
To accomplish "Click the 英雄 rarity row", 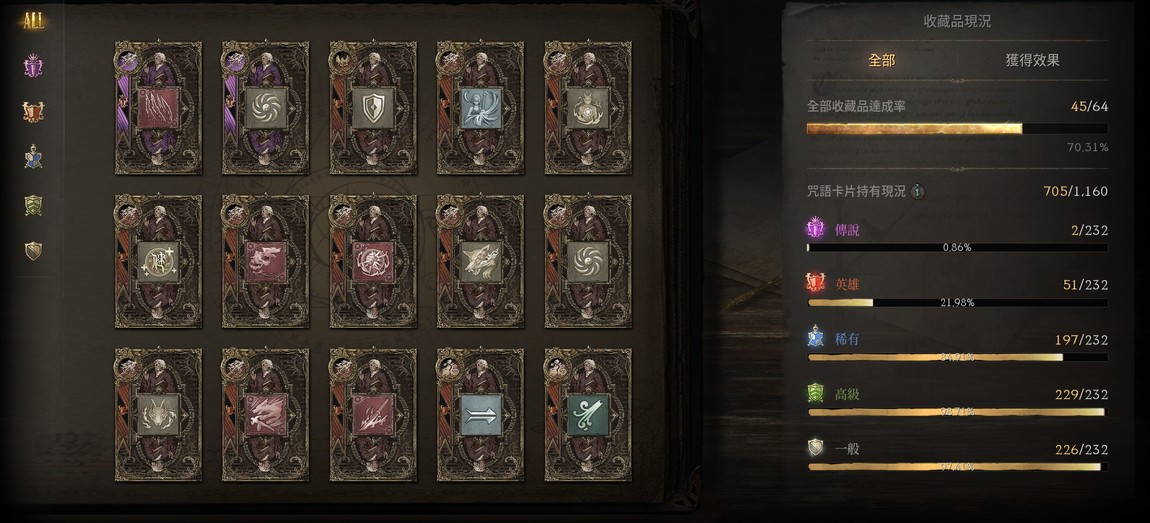I will [957, 291].
